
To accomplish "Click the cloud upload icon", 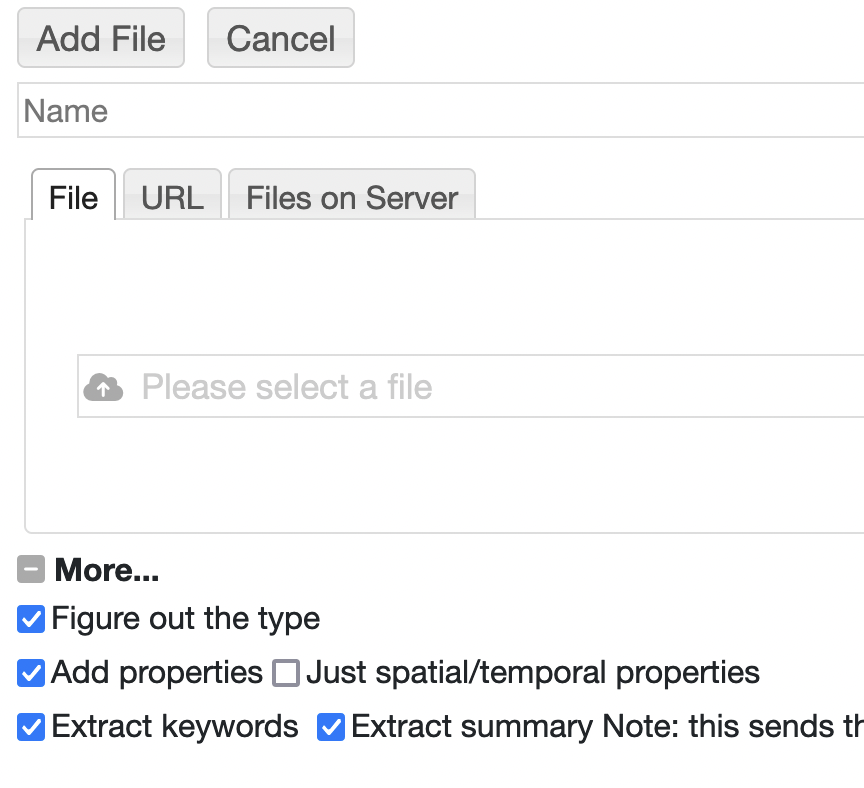I will [x=103, y=387].
